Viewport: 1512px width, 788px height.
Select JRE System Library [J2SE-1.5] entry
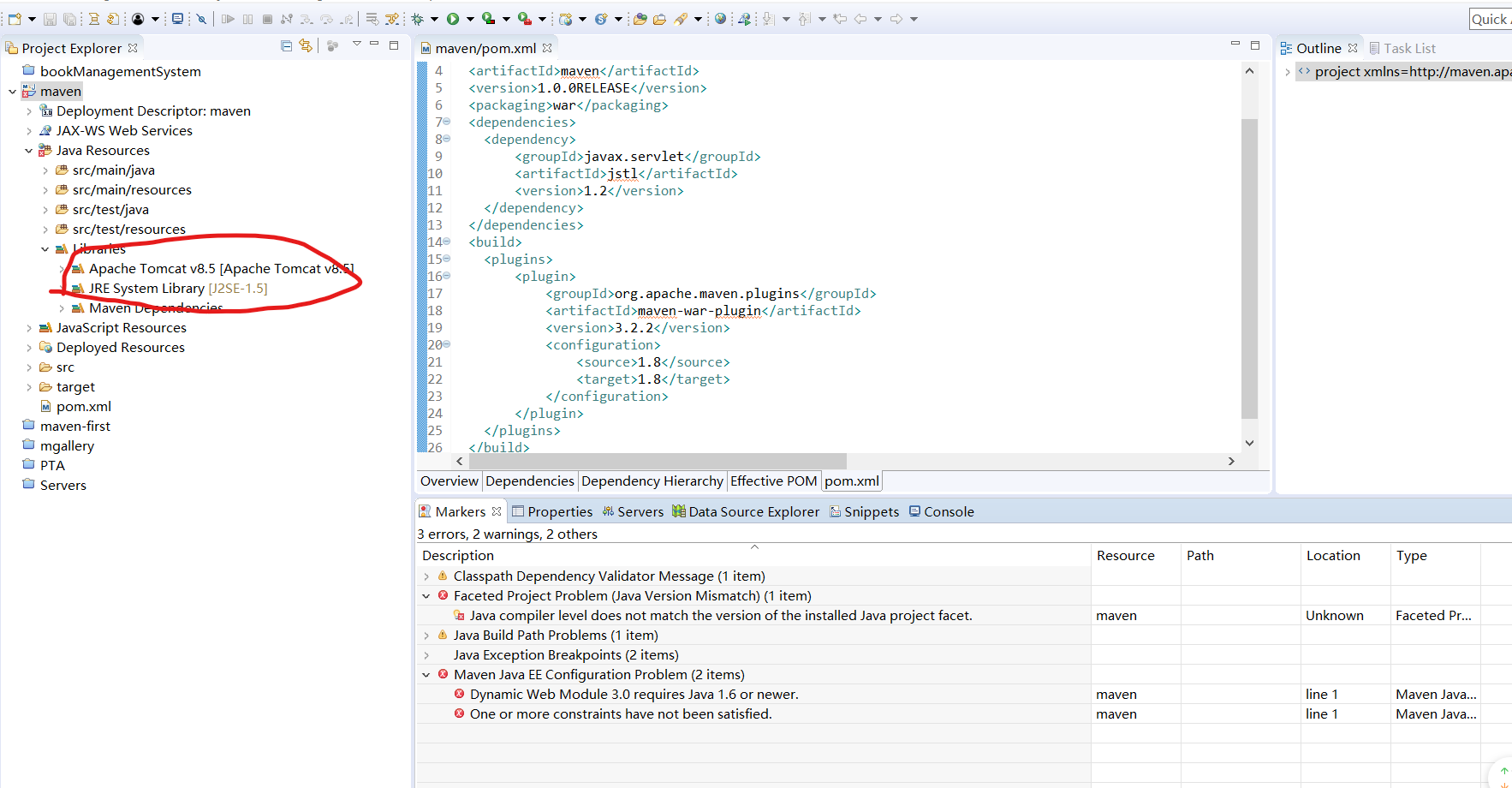[170, 289]
